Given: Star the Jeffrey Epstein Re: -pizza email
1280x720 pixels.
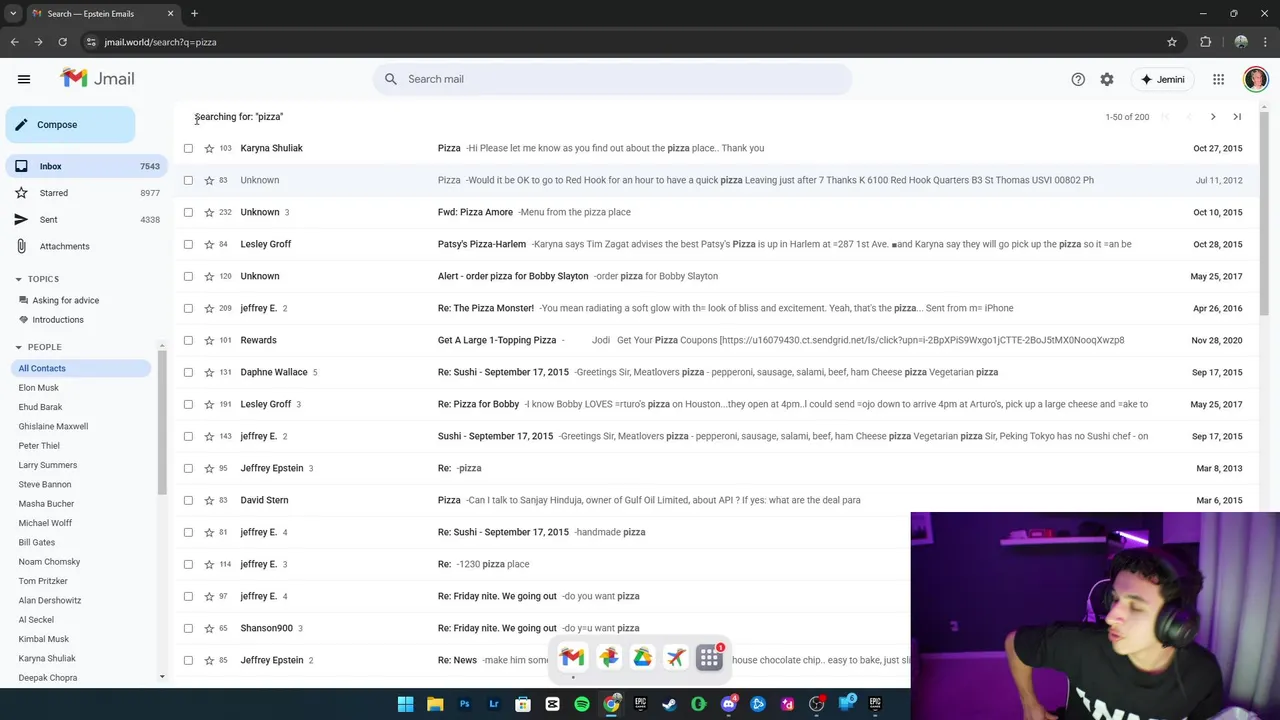Looking at the screenshot, I should [x=209, y=468].
